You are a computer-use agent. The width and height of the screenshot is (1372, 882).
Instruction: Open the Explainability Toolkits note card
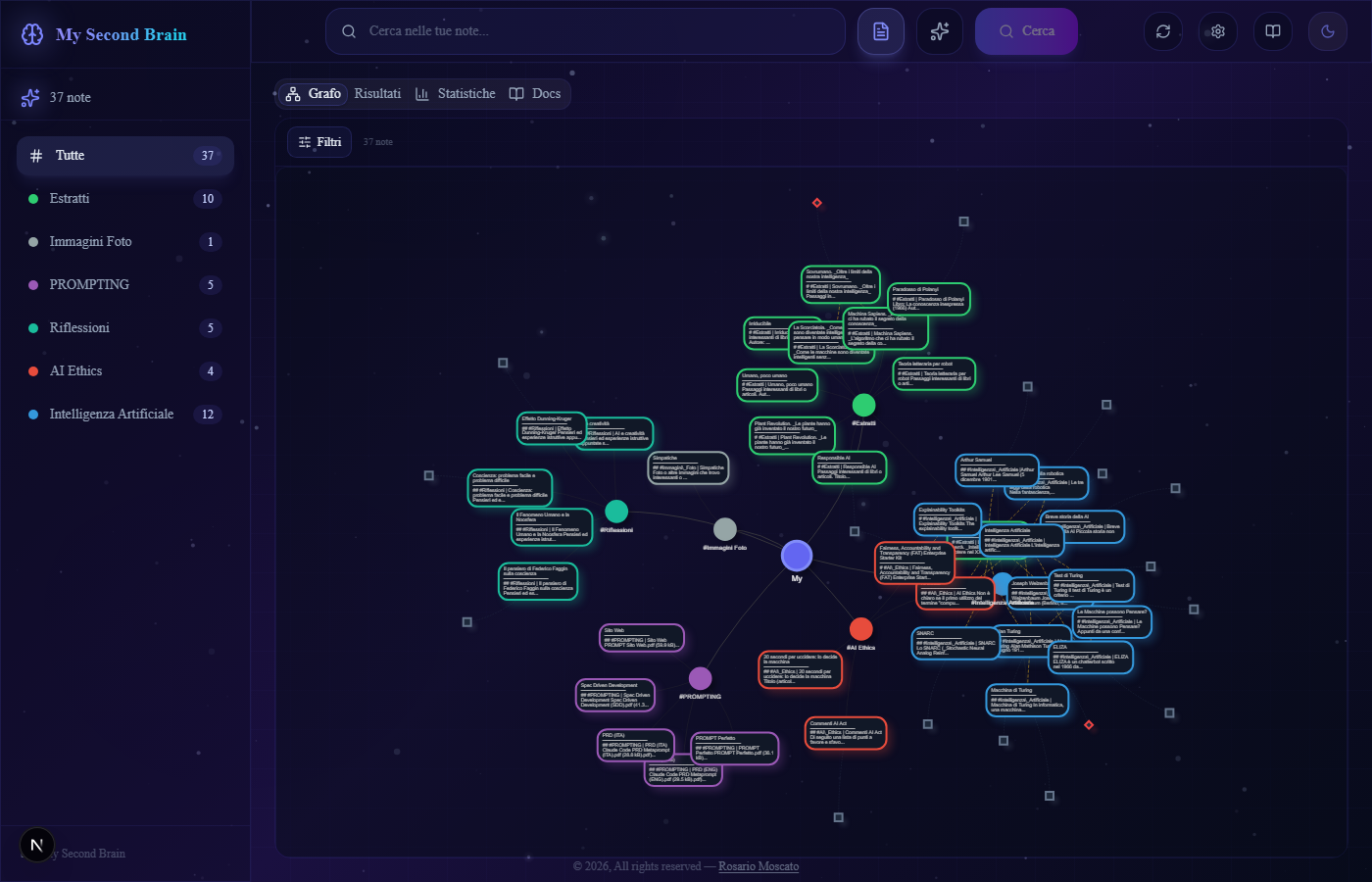click(x=948, y=519)
